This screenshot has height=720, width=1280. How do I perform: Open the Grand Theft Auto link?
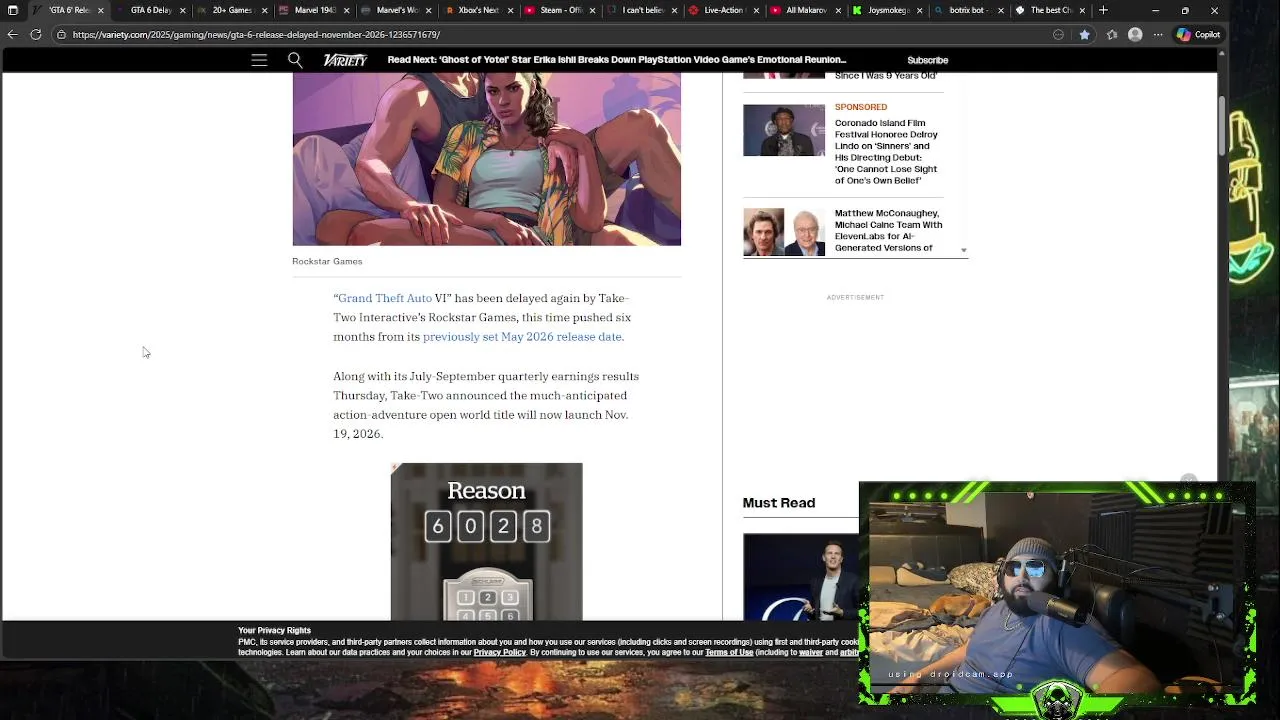[x=385, y=298]
